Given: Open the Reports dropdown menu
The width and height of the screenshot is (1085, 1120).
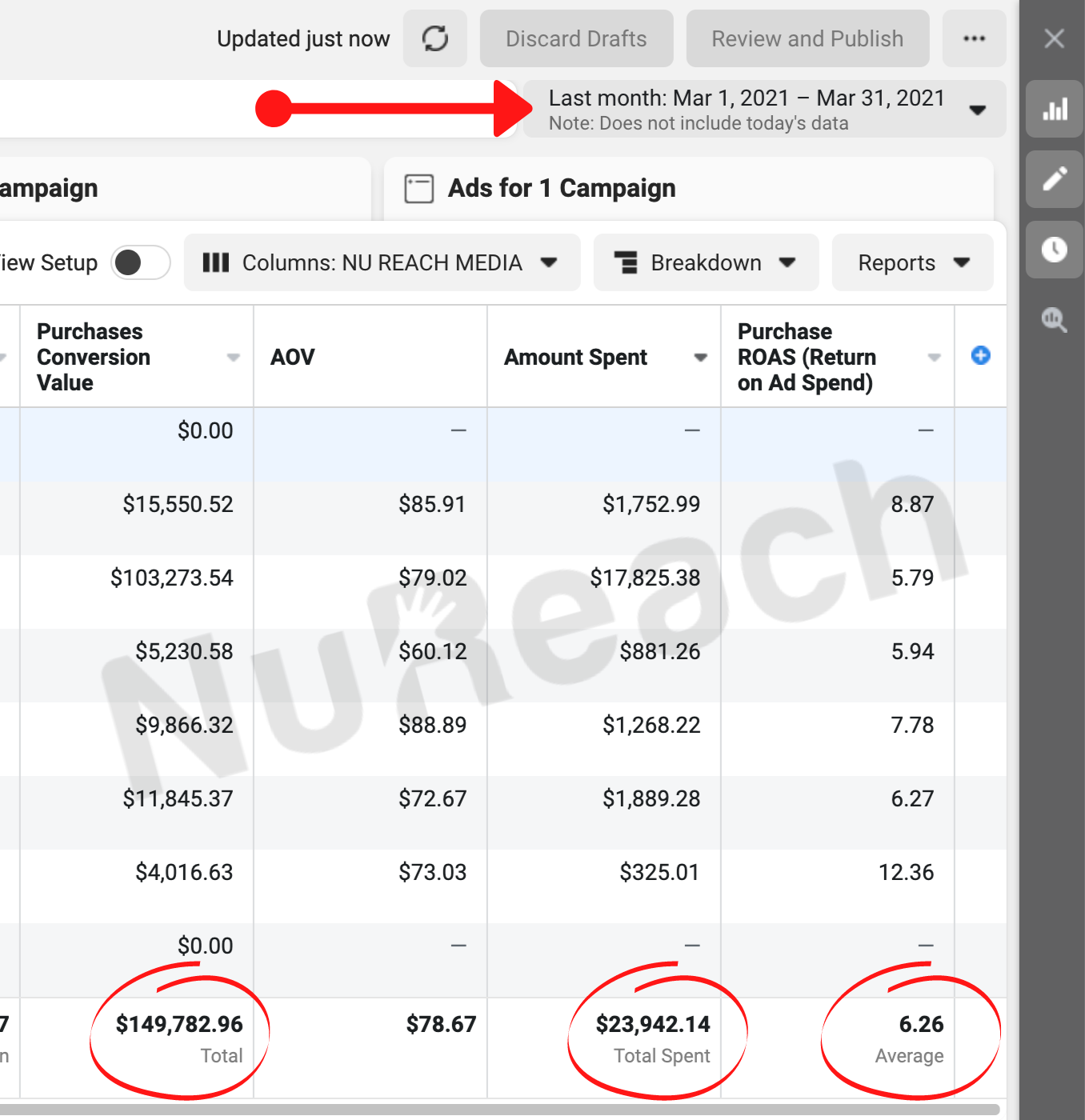Looking at the screenshot, I should tap(912, 262).
